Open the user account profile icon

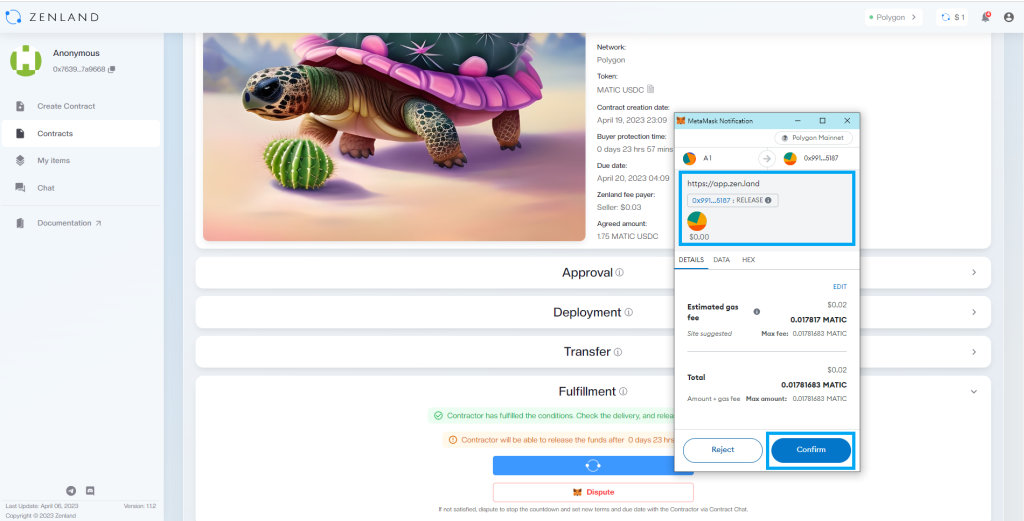1008,18
